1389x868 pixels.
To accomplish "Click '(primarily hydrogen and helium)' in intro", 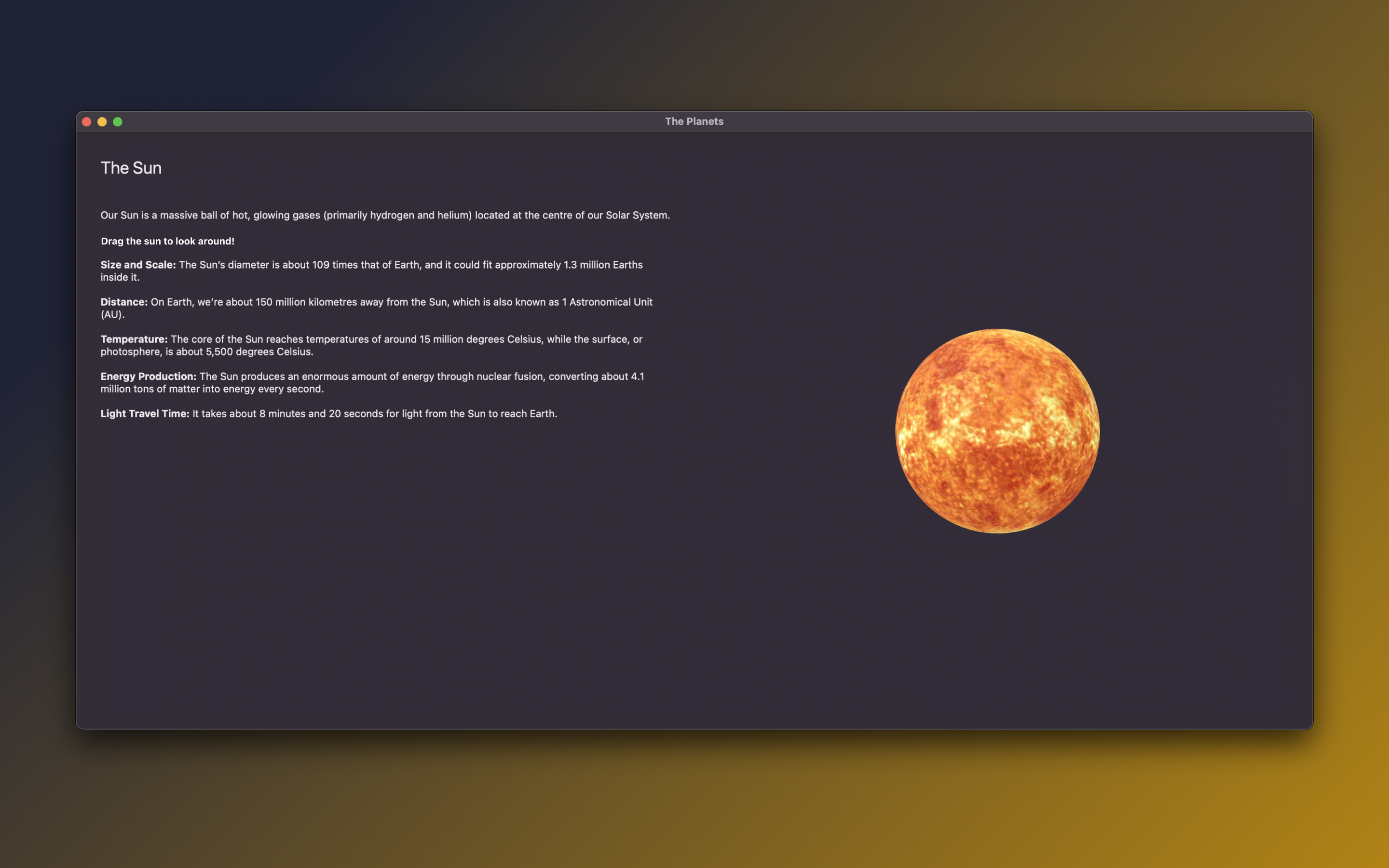I will tap(397, 215).
